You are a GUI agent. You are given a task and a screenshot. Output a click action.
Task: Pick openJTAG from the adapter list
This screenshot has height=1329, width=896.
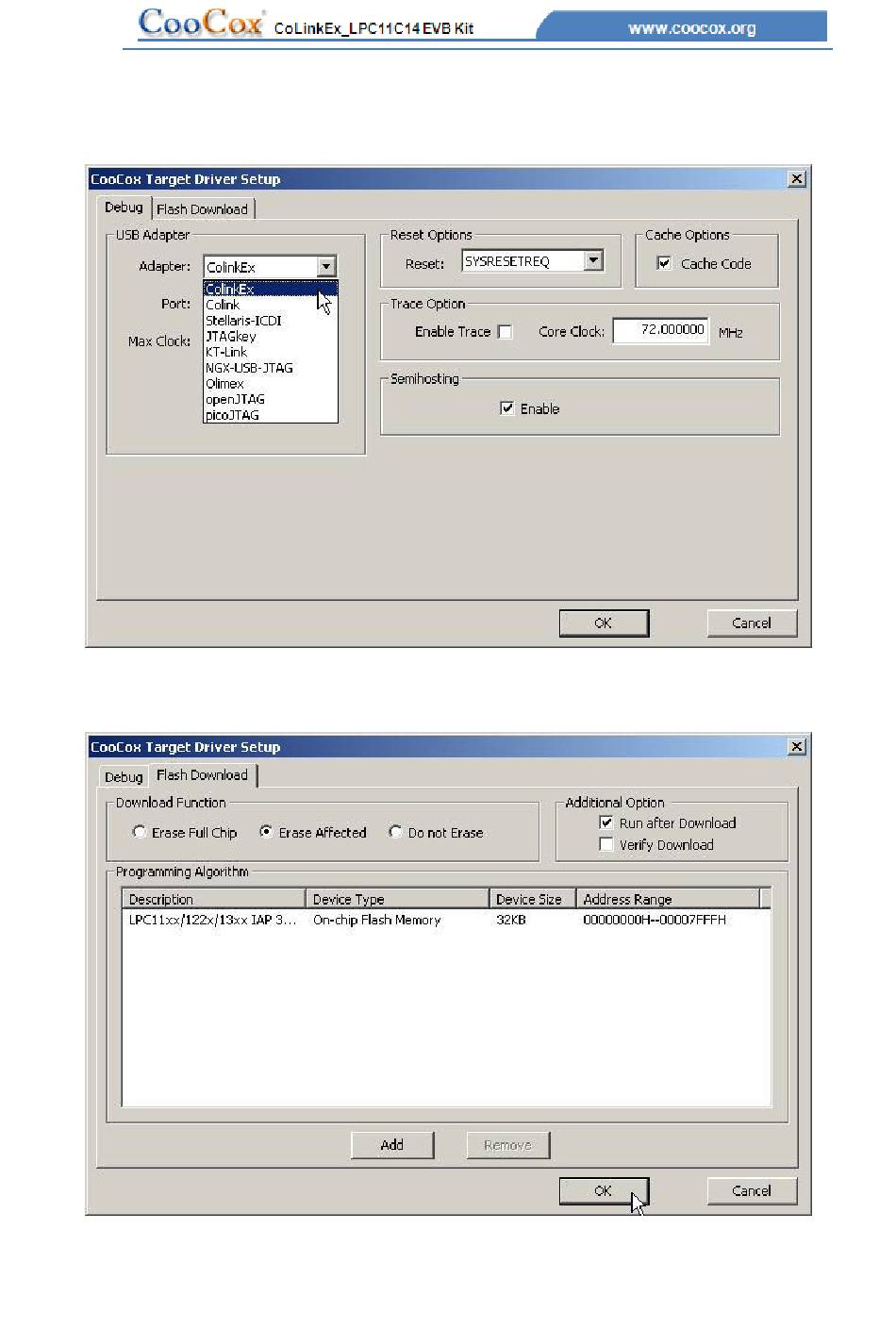point(271,399)
